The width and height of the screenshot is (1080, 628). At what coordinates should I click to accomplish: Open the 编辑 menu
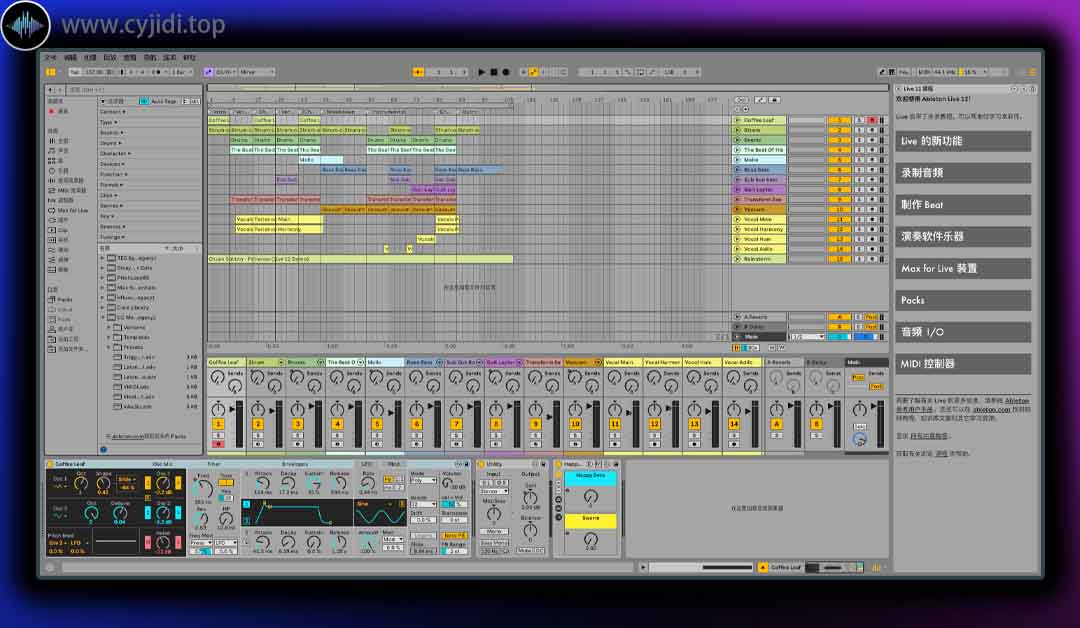(x=70, y=58)
